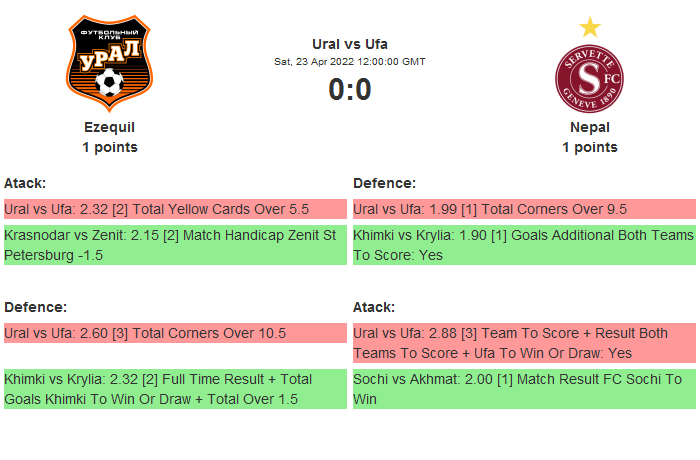Click the Total Corners Over 9.5 bet row
This screenshot has width=700, height=460.
pos(524,209)
